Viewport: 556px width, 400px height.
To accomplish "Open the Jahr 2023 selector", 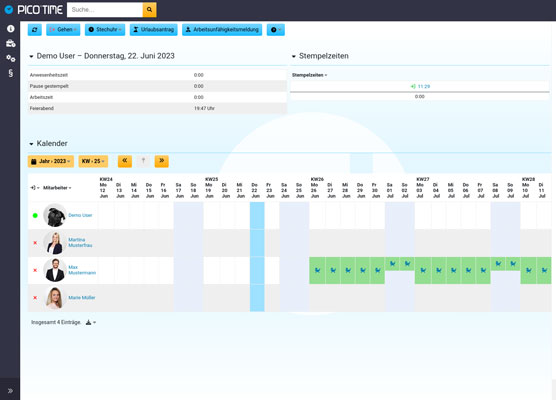I will pos(51,161).
